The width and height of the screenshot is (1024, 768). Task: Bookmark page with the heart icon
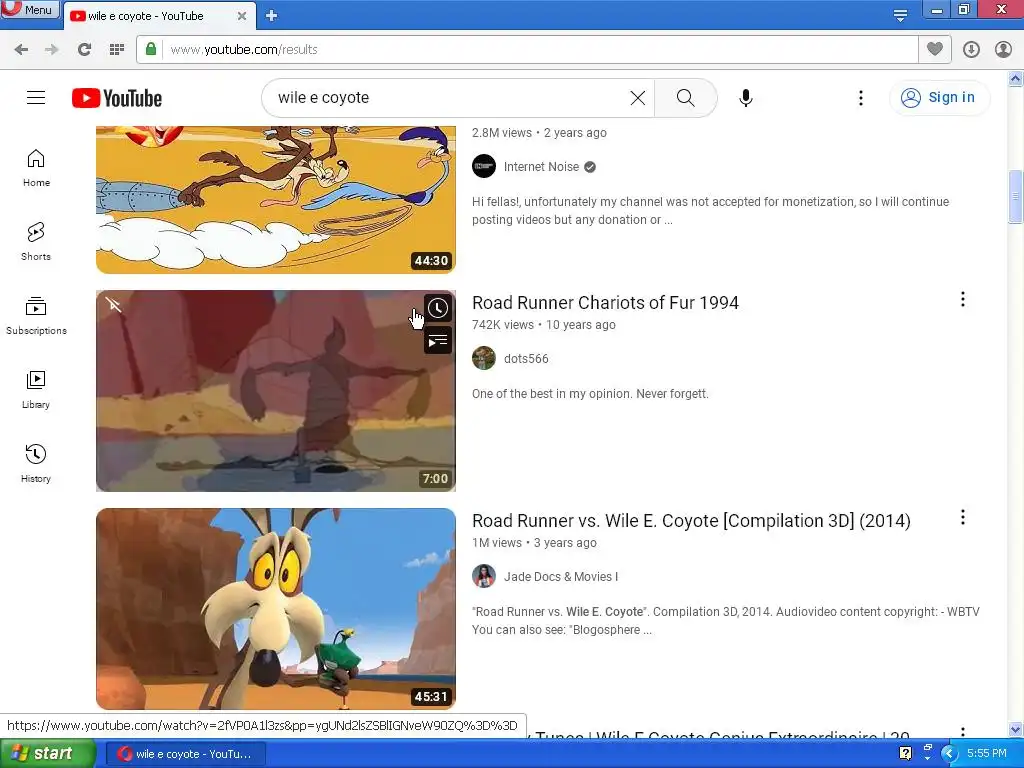935,49
